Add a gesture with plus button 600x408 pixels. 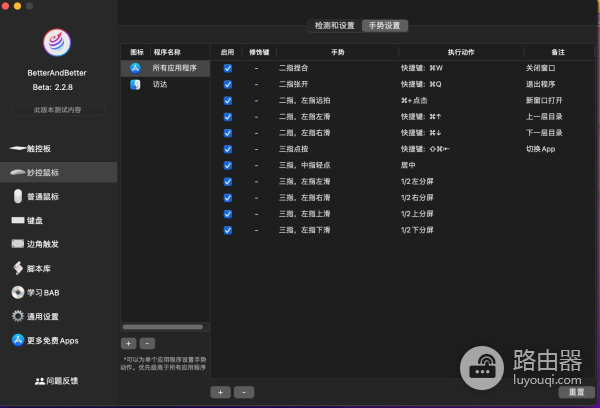coord(220,392)
